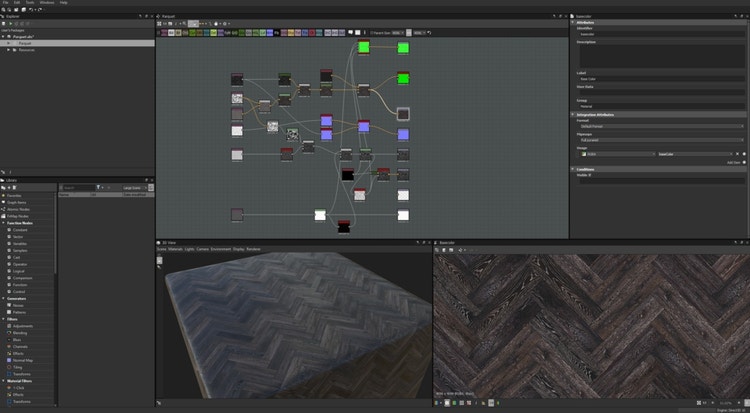
Task: Open the Windows menu
Action: click(x=46, y=3)
